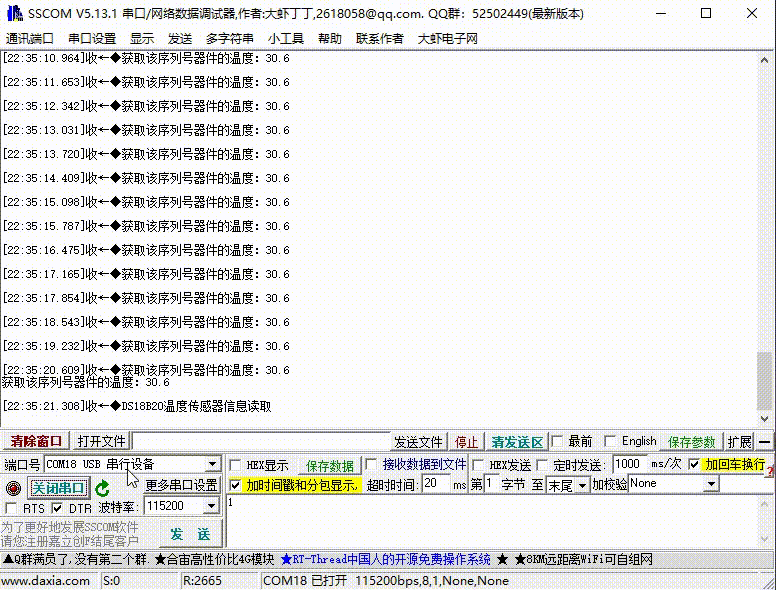The width and height of the screenshot is (776, 590).
Task: Open the 多字符串 menu
Action: (x=230, y=38)
